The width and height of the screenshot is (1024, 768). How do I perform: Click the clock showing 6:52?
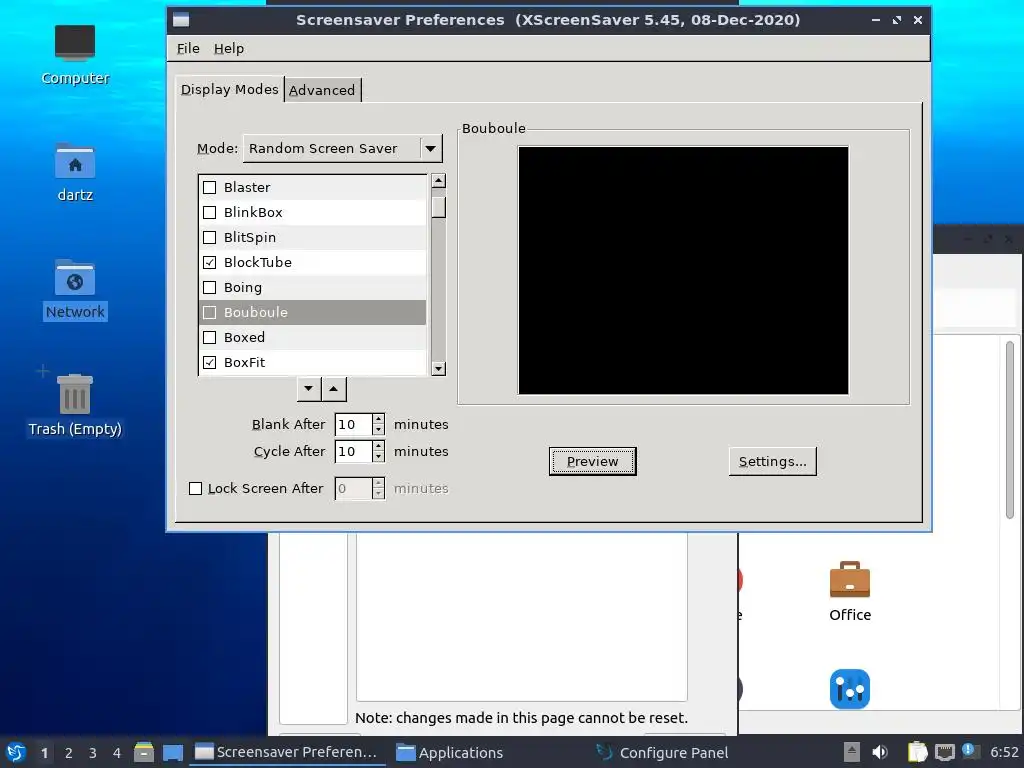(1004, 752)
